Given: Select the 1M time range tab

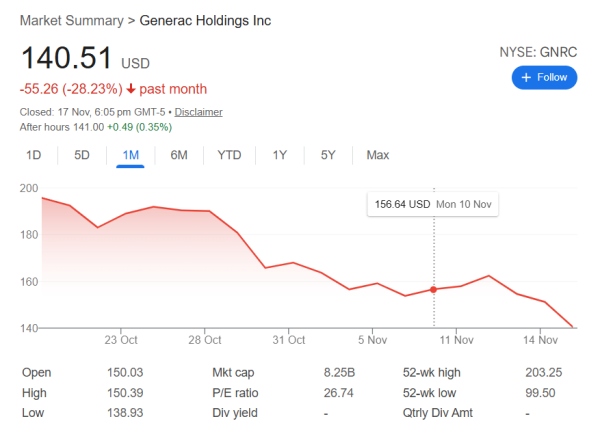Looking at the screenshot, I should point(130,155).
